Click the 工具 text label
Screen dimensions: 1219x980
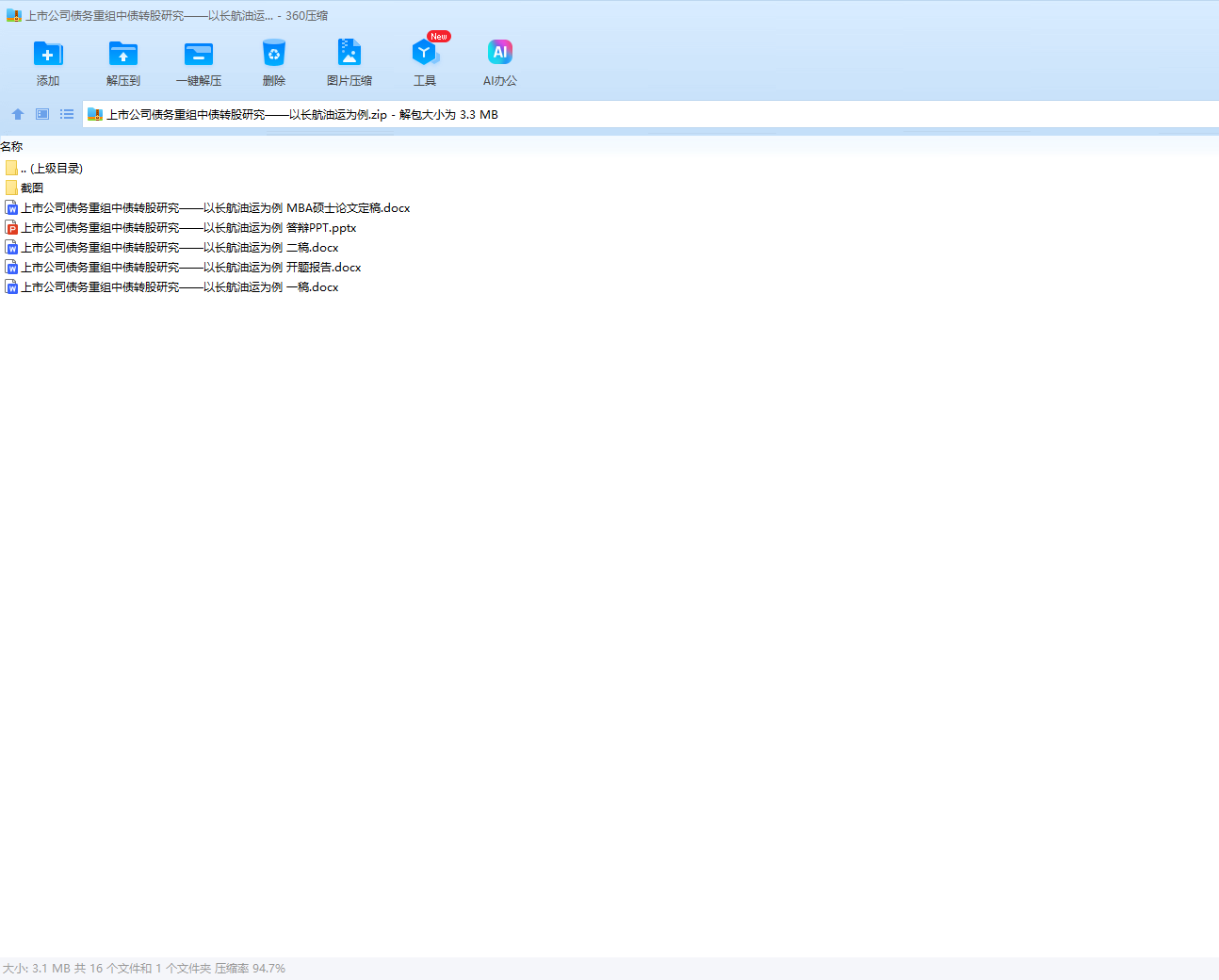pyautogui.click(x=425, y=81)
